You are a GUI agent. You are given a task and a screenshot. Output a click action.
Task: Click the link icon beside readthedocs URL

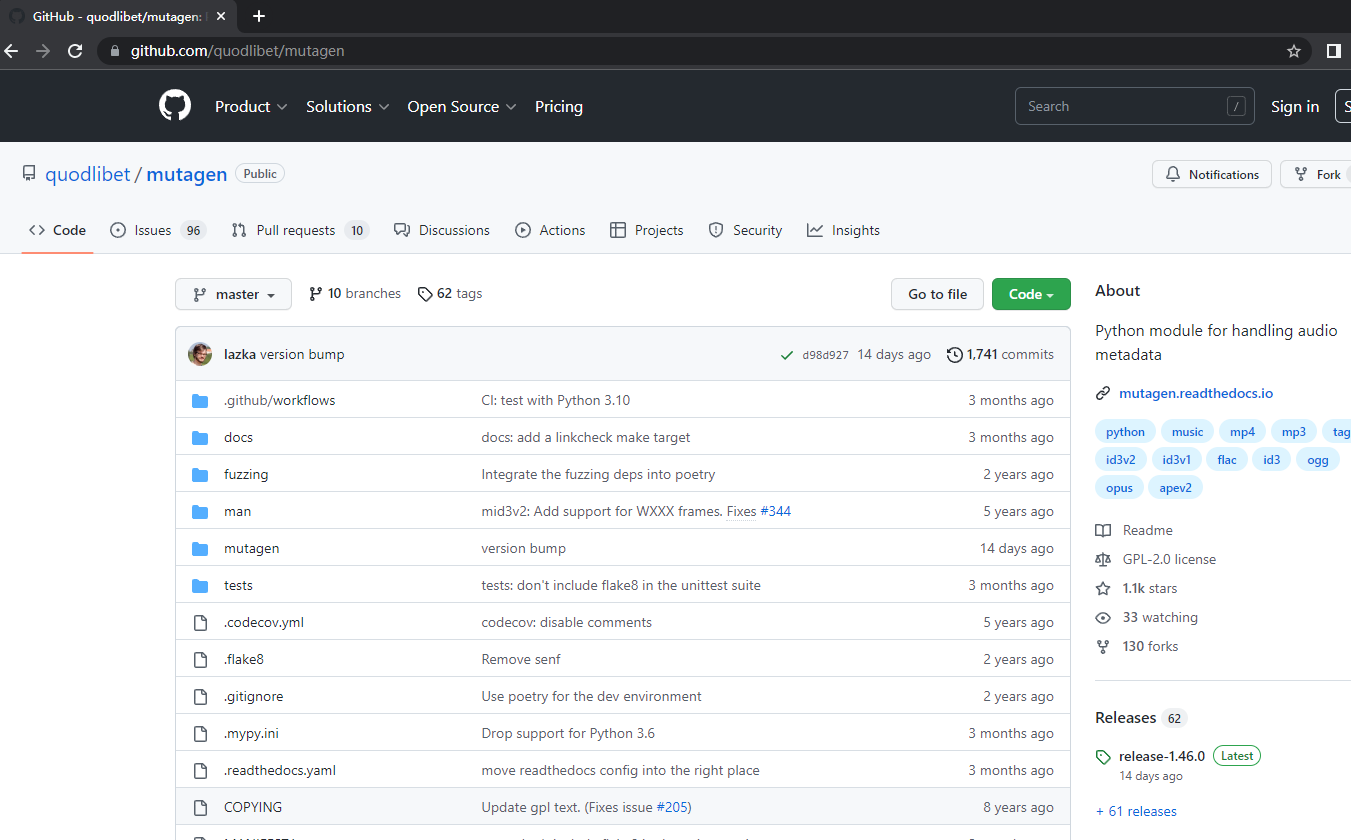click(1103, 394)
